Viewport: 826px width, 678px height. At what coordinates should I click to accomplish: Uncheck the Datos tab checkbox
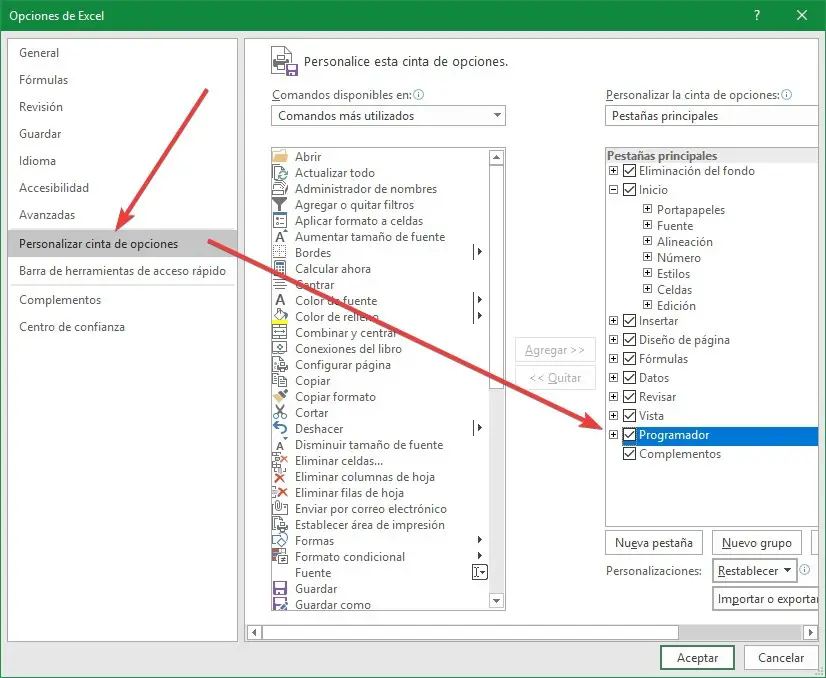click(x=630, y=377)
